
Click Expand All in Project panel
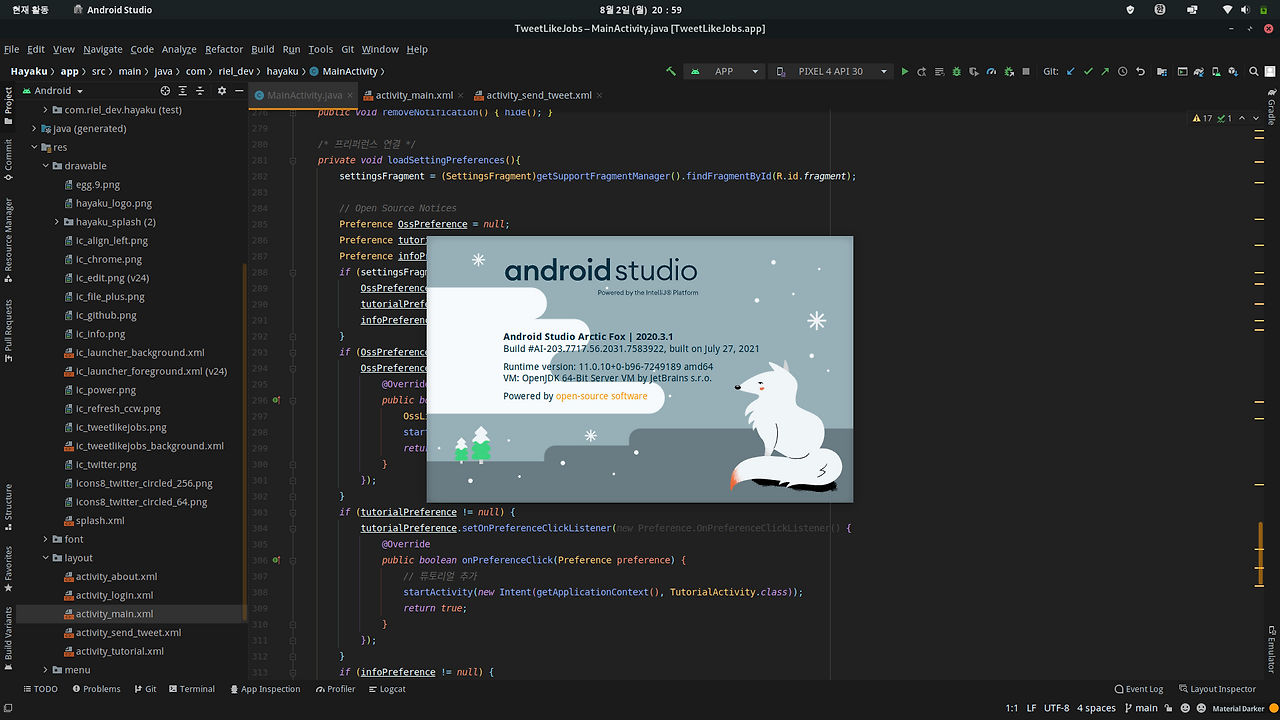pos(183,90)
